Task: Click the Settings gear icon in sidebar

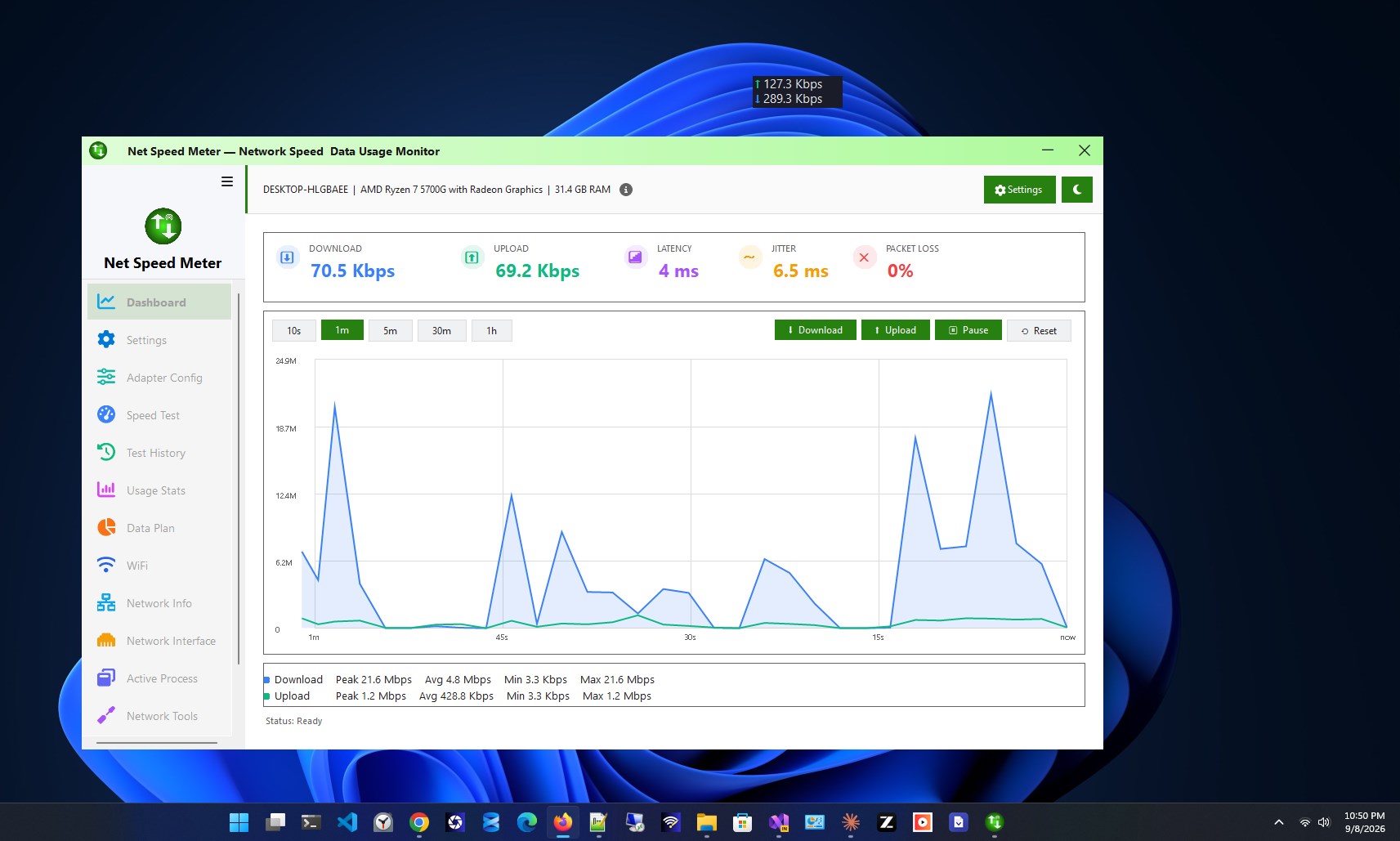Action: 106,340
